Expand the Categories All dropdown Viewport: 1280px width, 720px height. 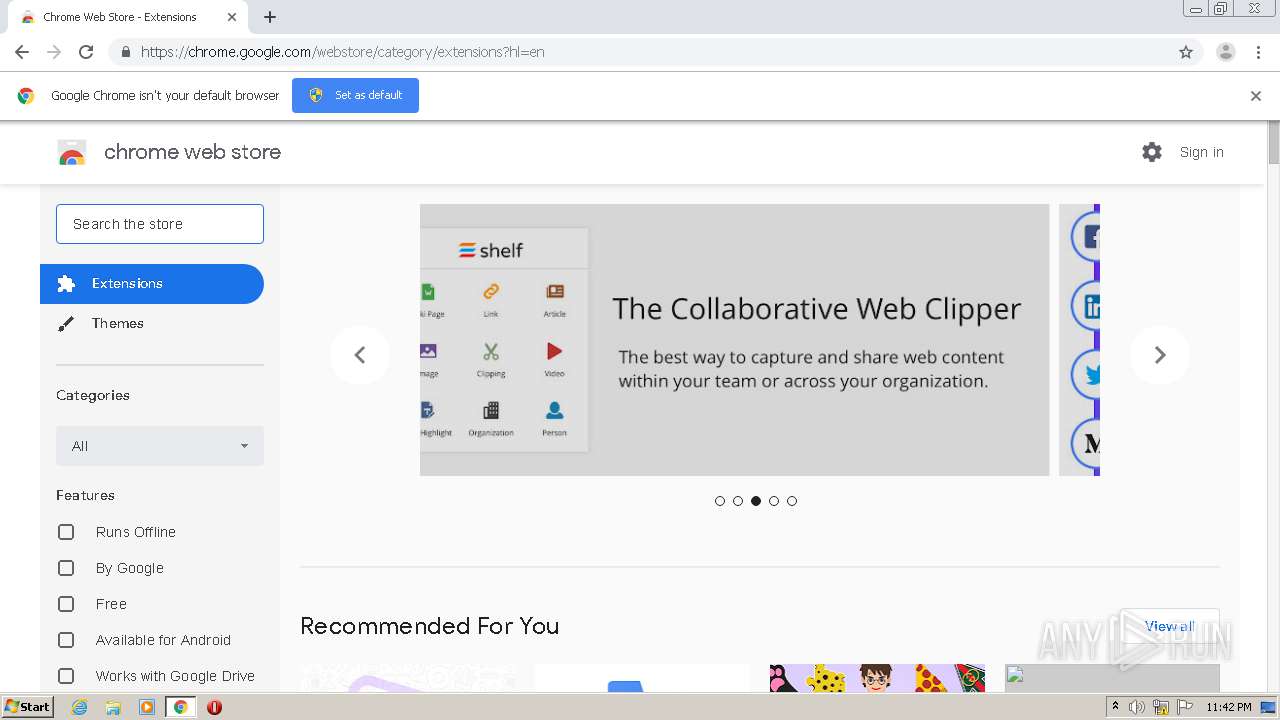tap(160, 446)
